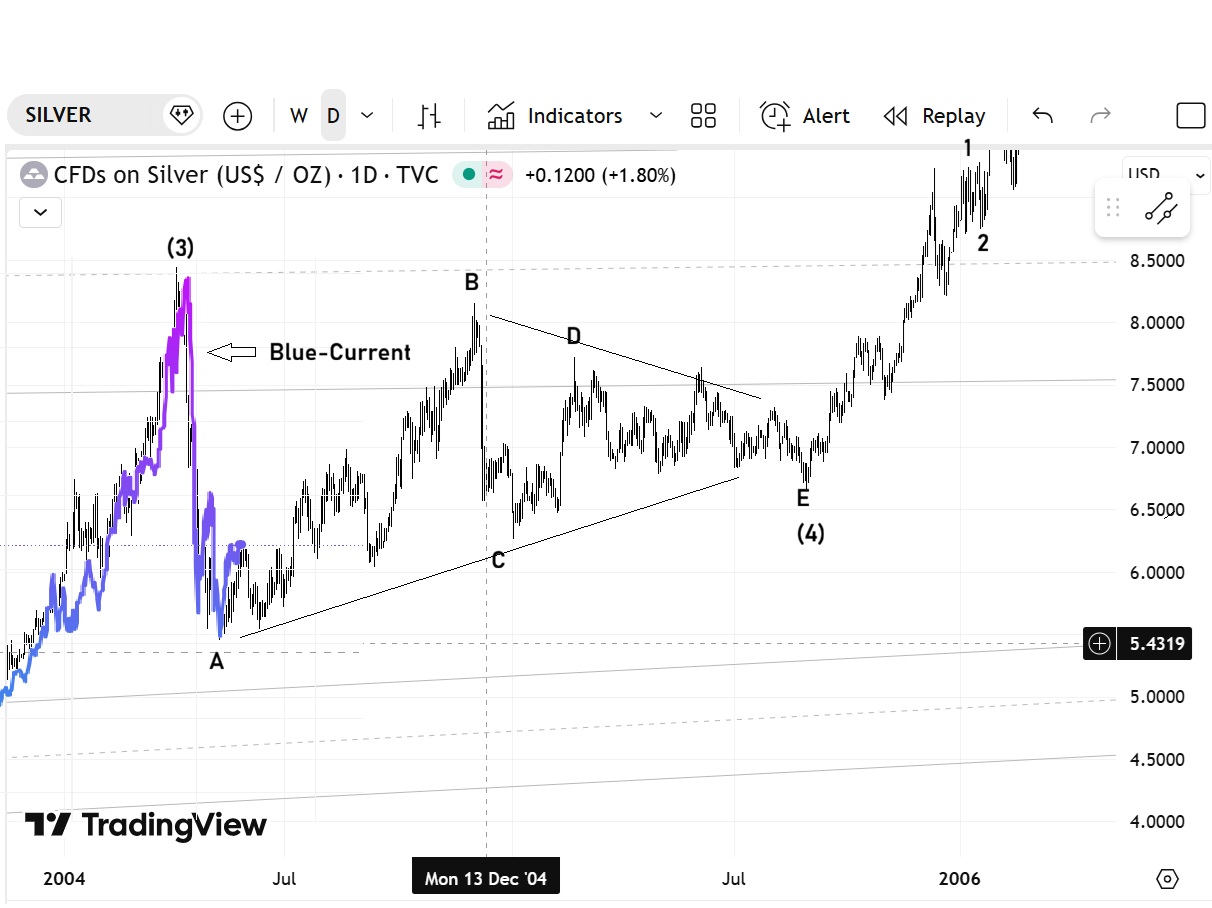Expand the timeframe interval dropdown
Image resolution: width=1212 pixels, height=908 pixels.
coord(367,116)
